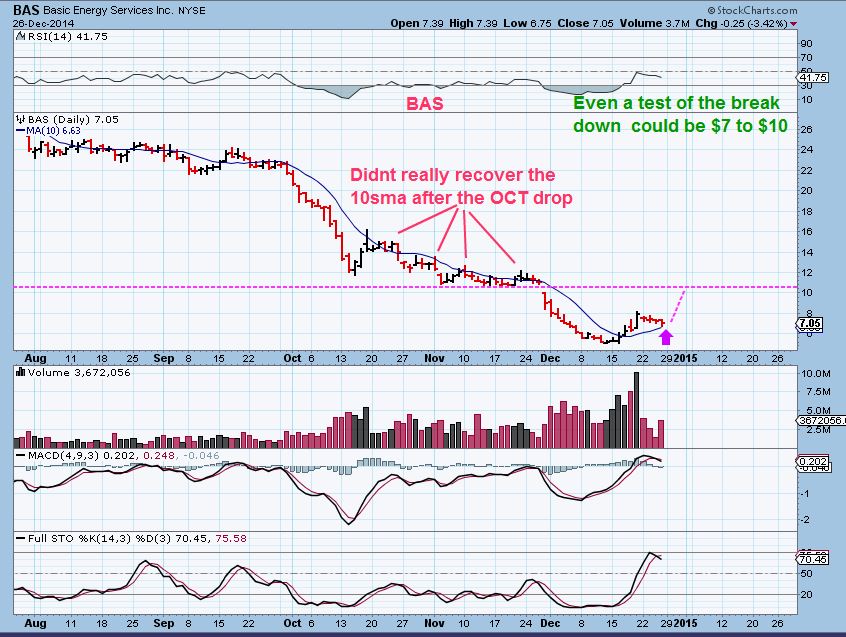Click the boxed 7.05 last-price label
Viewport: 846px width, 637px height.
tap(810, 324)
